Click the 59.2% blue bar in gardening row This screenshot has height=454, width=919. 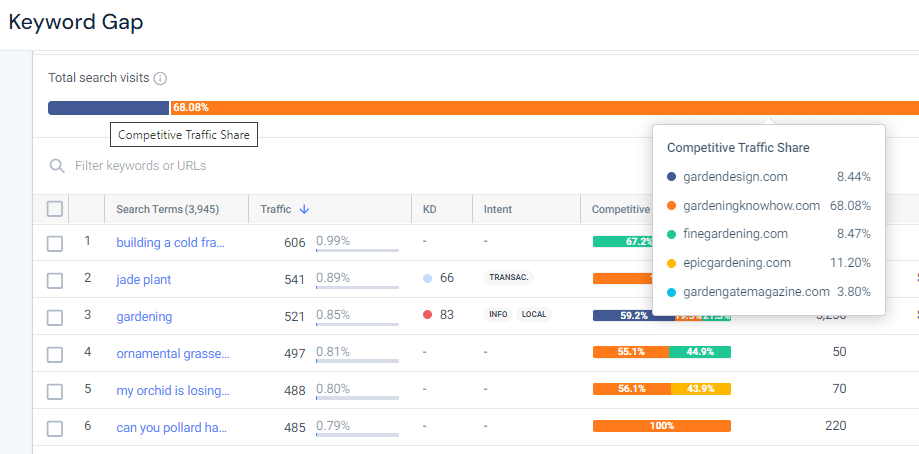(633, 315)
